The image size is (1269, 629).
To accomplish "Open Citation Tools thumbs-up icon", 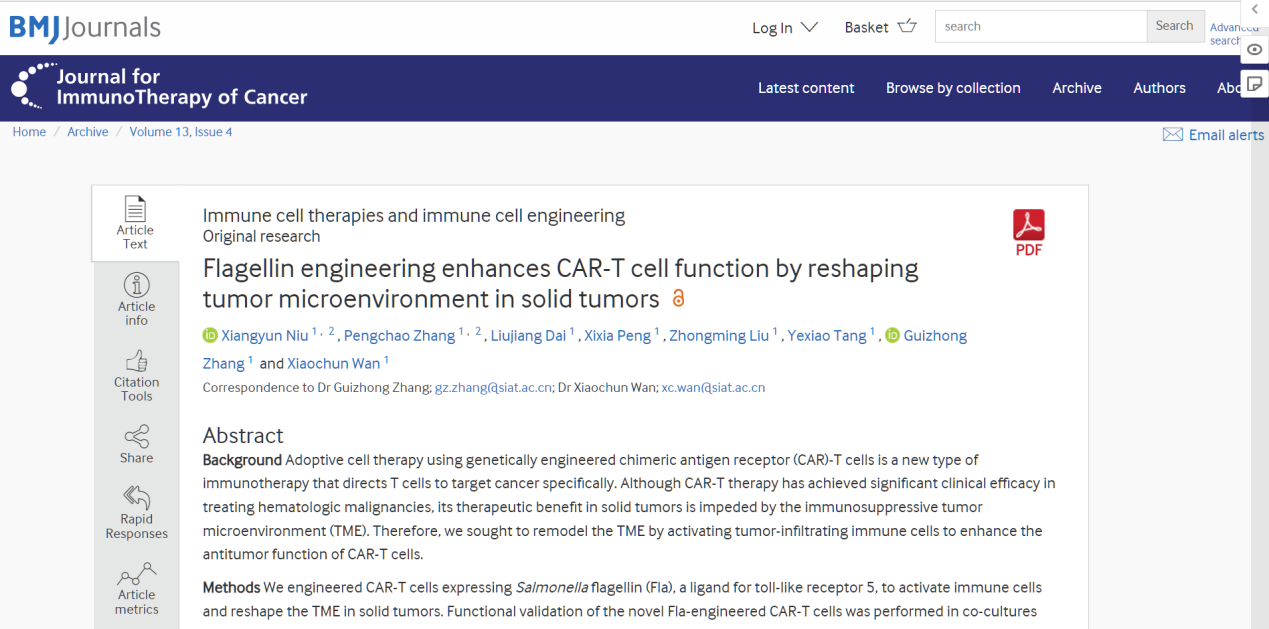I will coord(136,361).
